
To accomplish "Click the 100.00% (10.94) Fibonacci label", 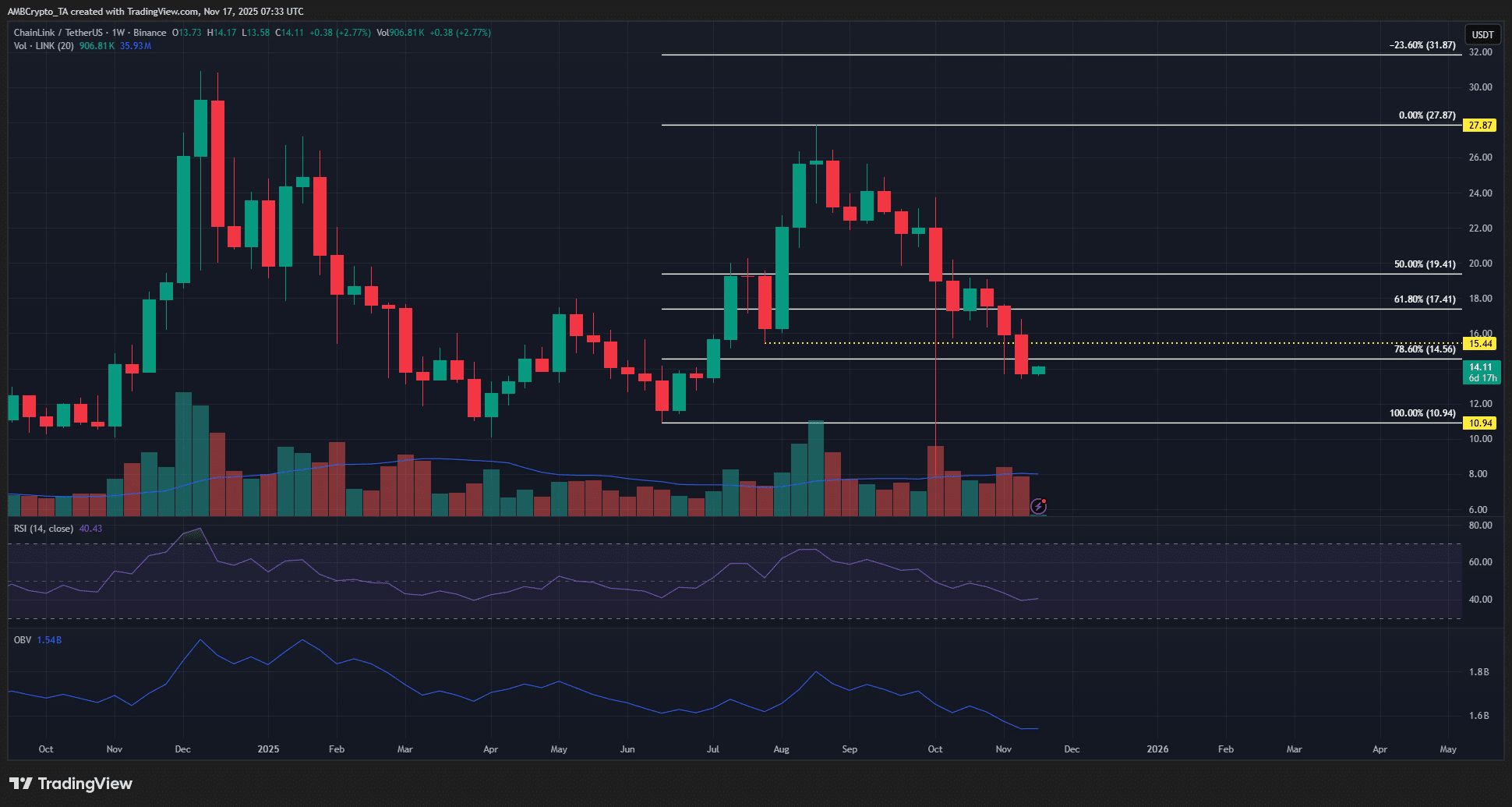I will (1422, 413).
